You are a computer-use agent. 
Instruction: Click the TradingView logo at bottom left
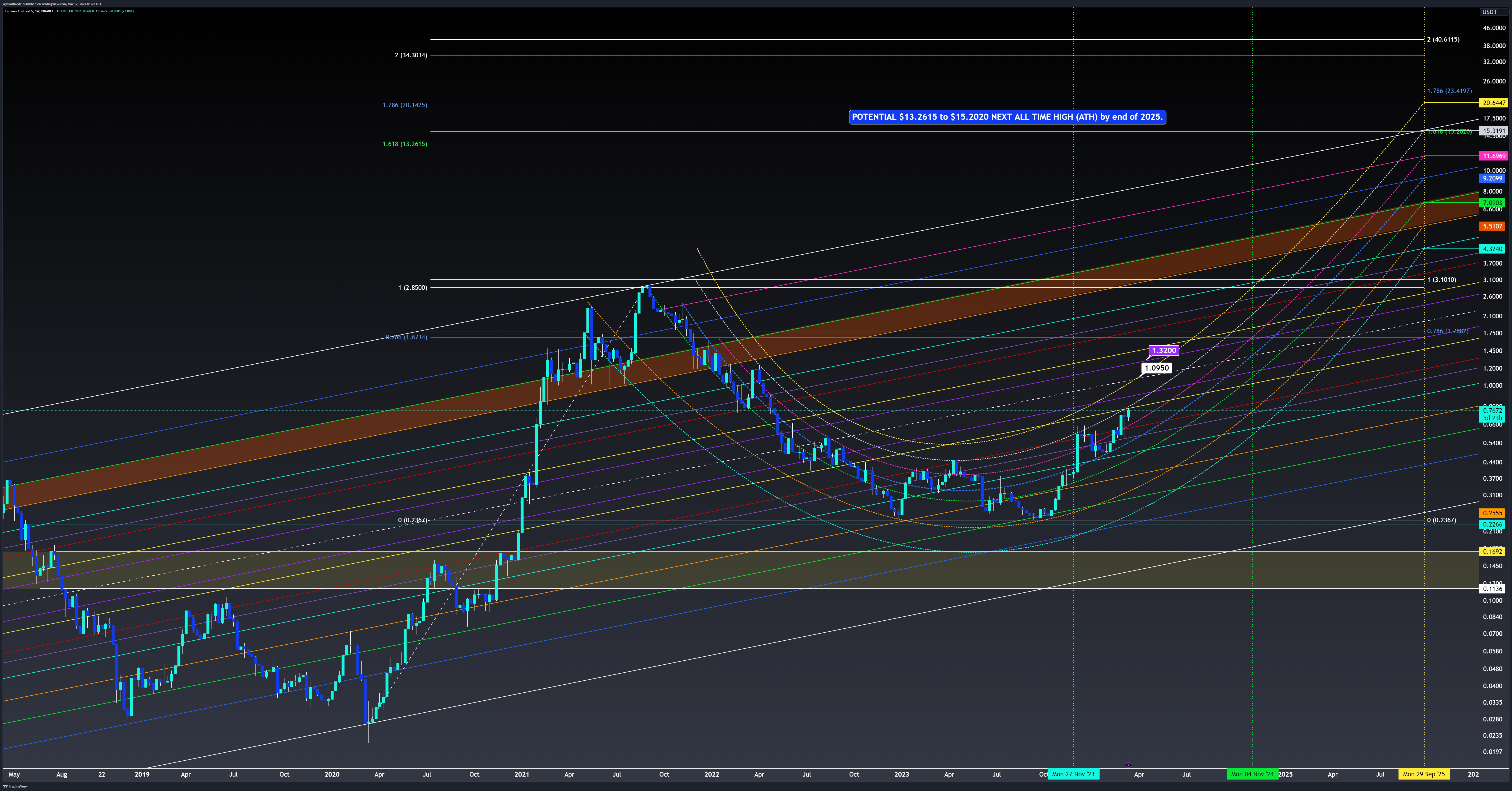[x=15, y=786]
